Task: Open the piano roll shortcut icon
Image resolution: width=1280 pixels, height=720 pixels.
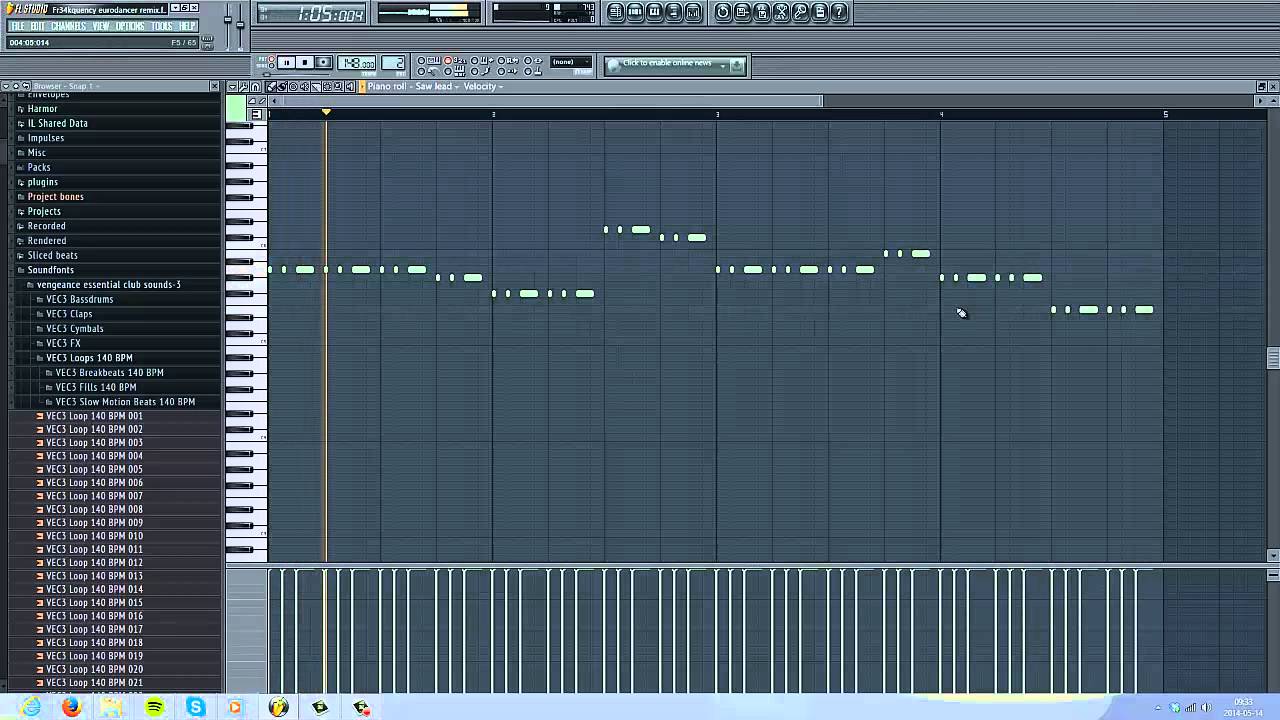Action: [654, 12]
